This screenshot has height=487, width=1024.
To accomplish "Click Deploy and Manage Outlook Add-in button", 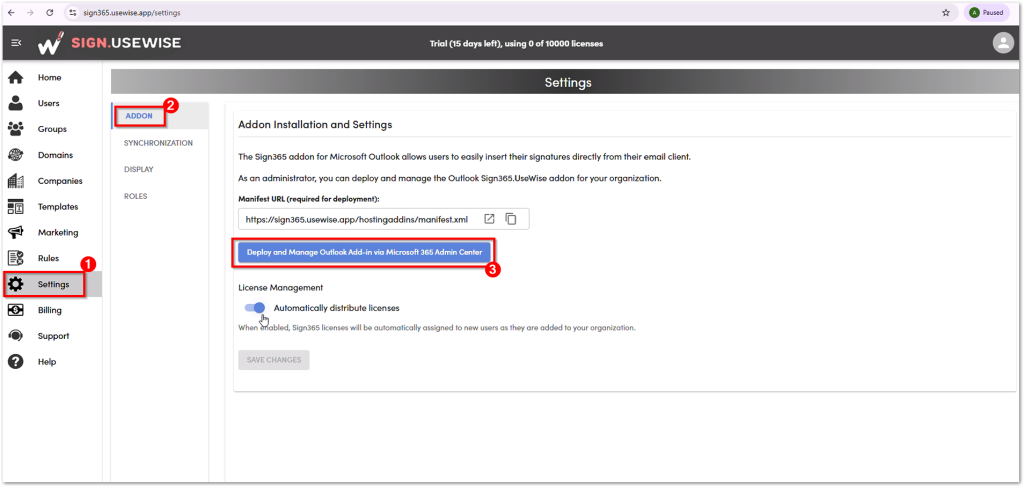I will pos(364,253).
